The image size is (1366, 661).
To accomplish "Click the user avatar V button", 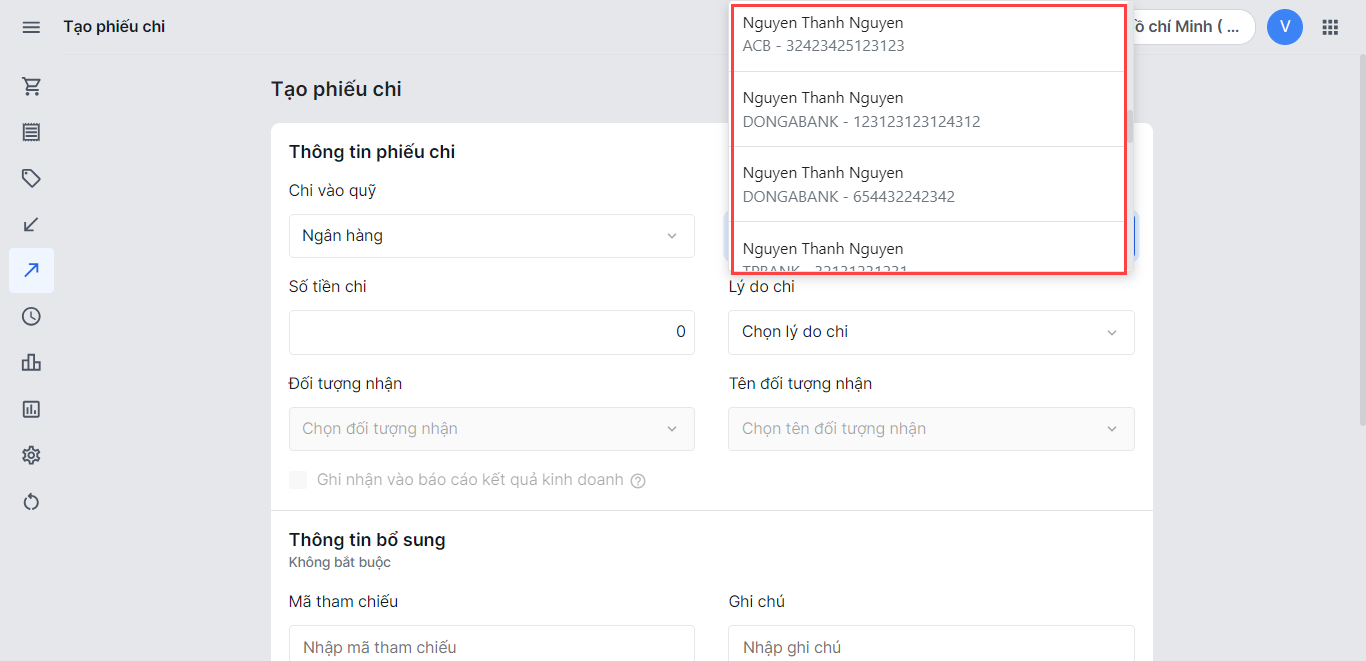I will (1284, 27).
